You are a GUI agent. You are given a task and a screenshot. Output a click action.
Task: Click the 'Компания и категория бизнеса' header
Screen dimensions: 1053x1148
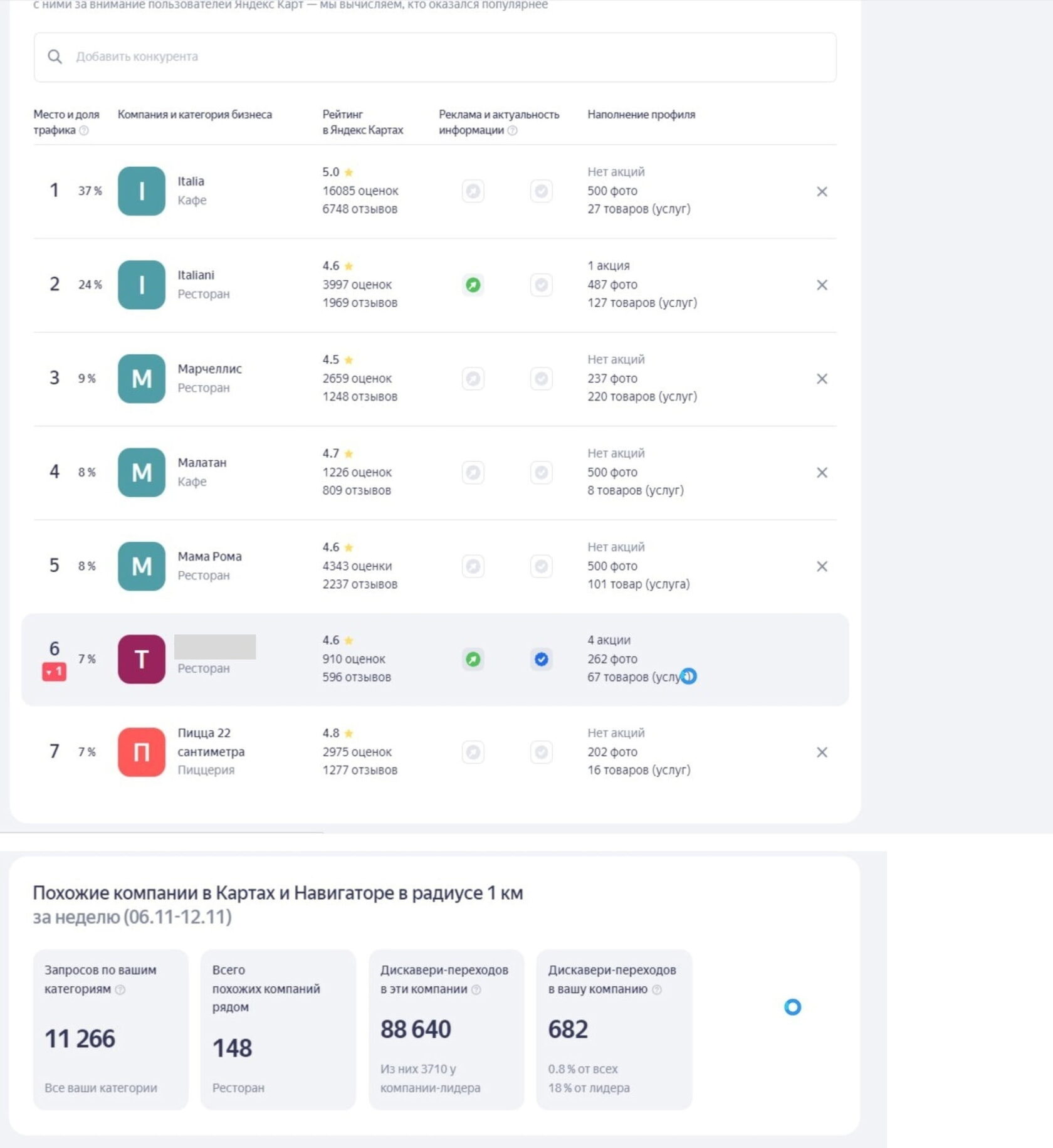tap(195, 115)
